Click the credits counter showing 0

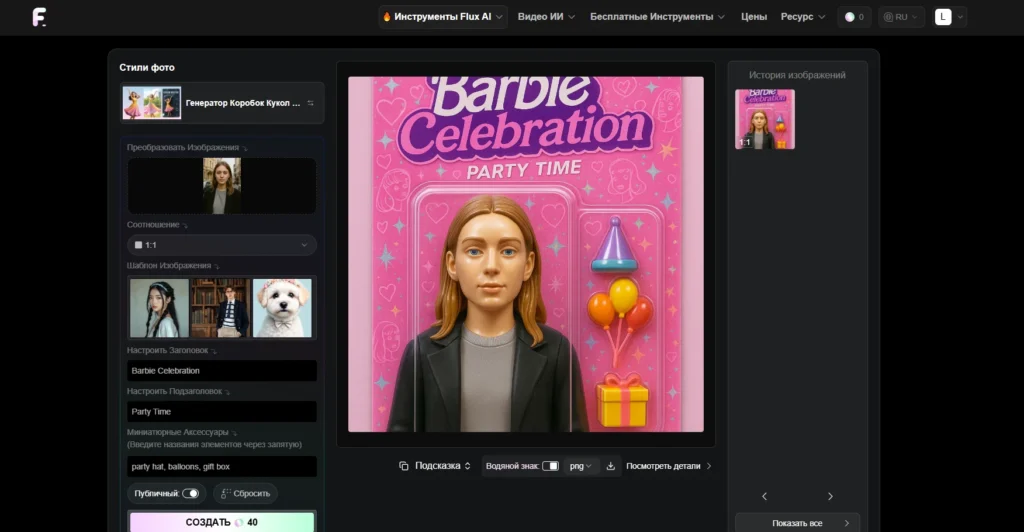click(854, 17)
